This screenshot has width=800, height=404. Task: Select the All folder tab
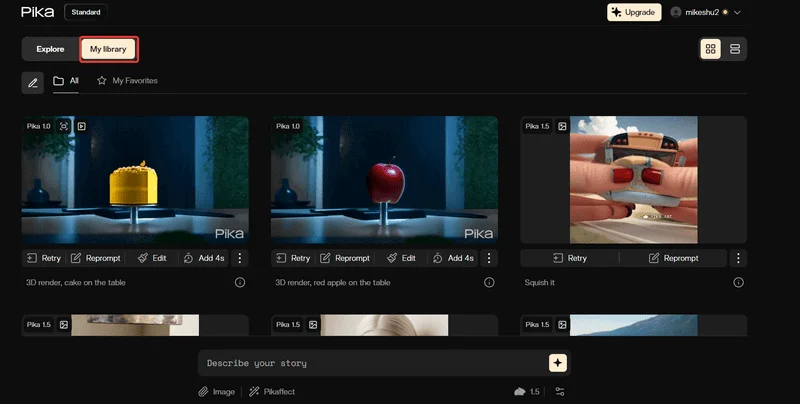coord(66,81)
